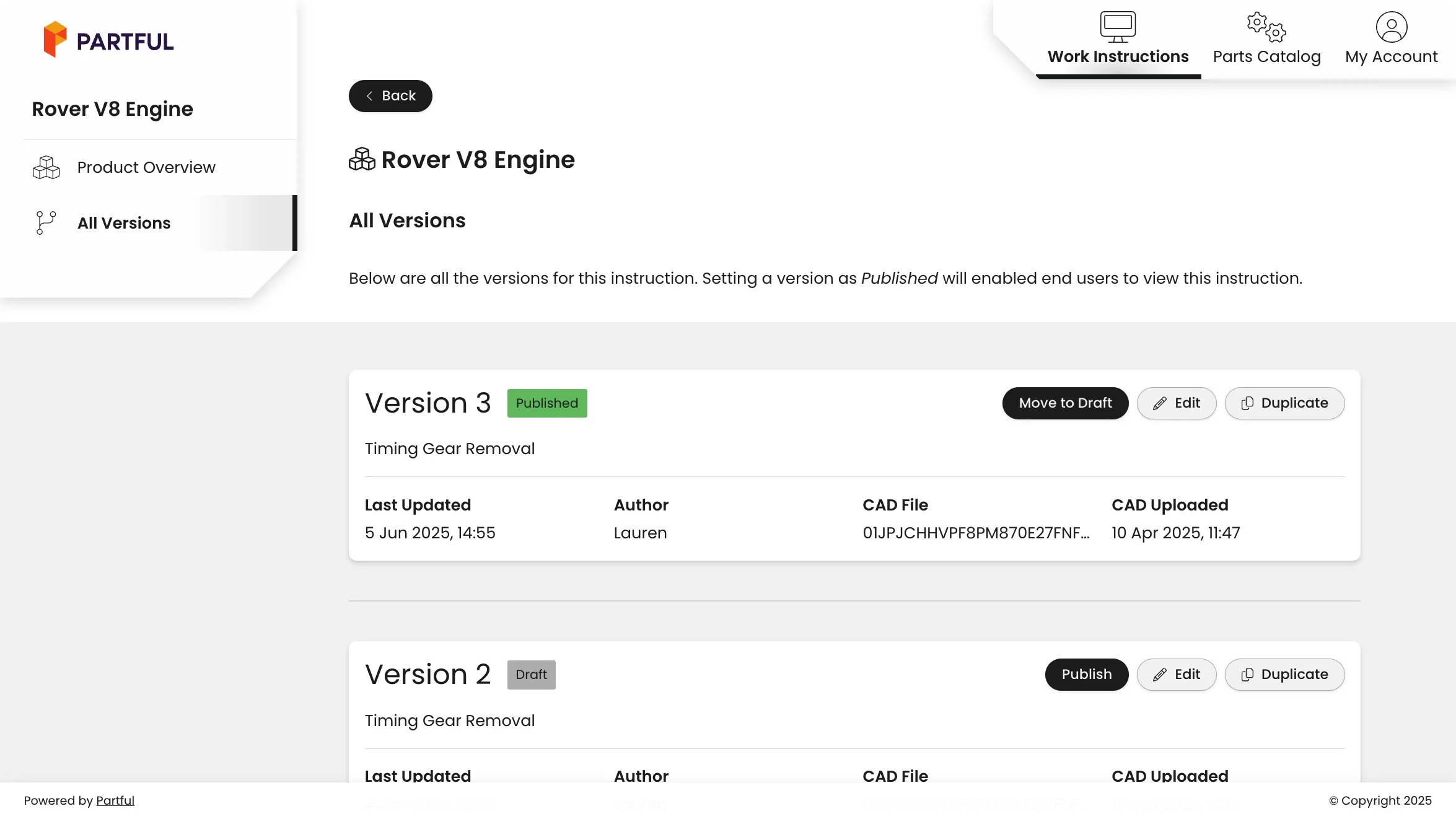Click the copy icon on Version 2 Duplicate
Viewport: 1456px width, 819px height.
coord(1247,675)
